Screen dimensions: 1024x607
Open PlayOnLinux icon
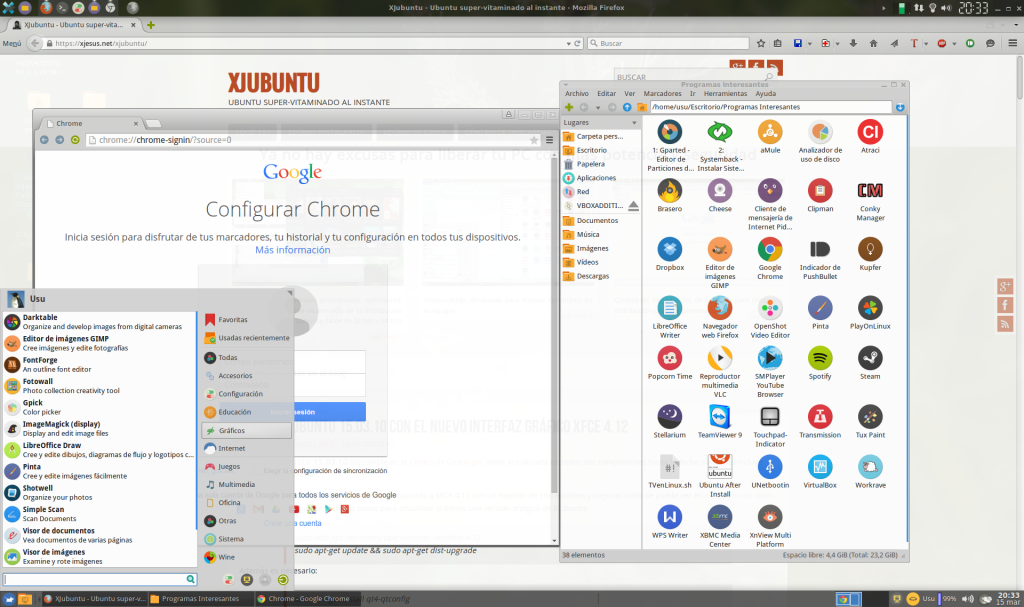[x=870, y=308]
